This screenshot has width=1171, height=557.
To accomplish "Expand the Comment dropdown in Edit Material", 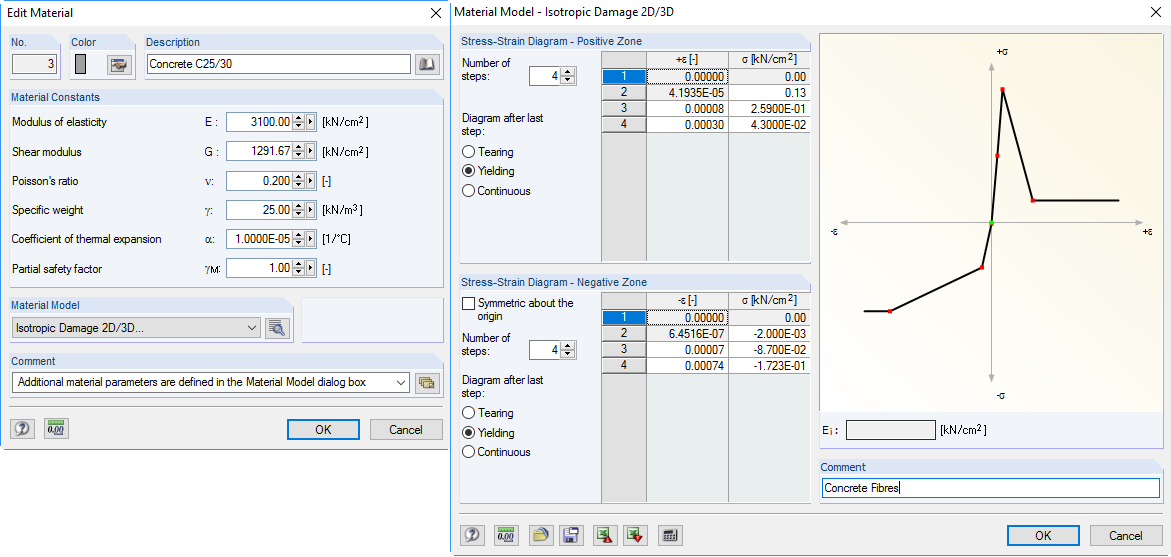I will click(401, 382).
